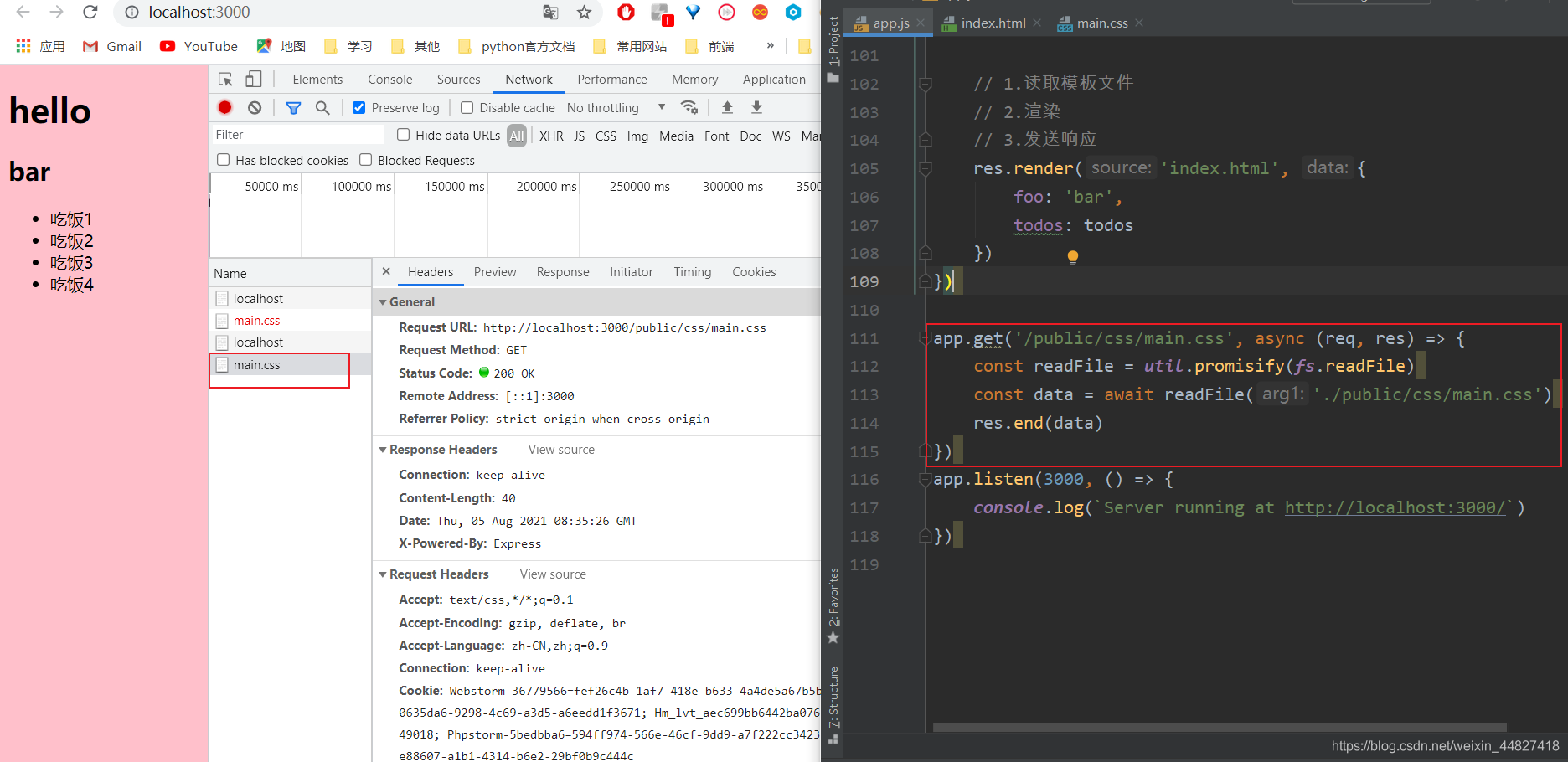Export HAR file with download arrow
The width and height of the screenshot is (1568, 762).
[756, 107]
